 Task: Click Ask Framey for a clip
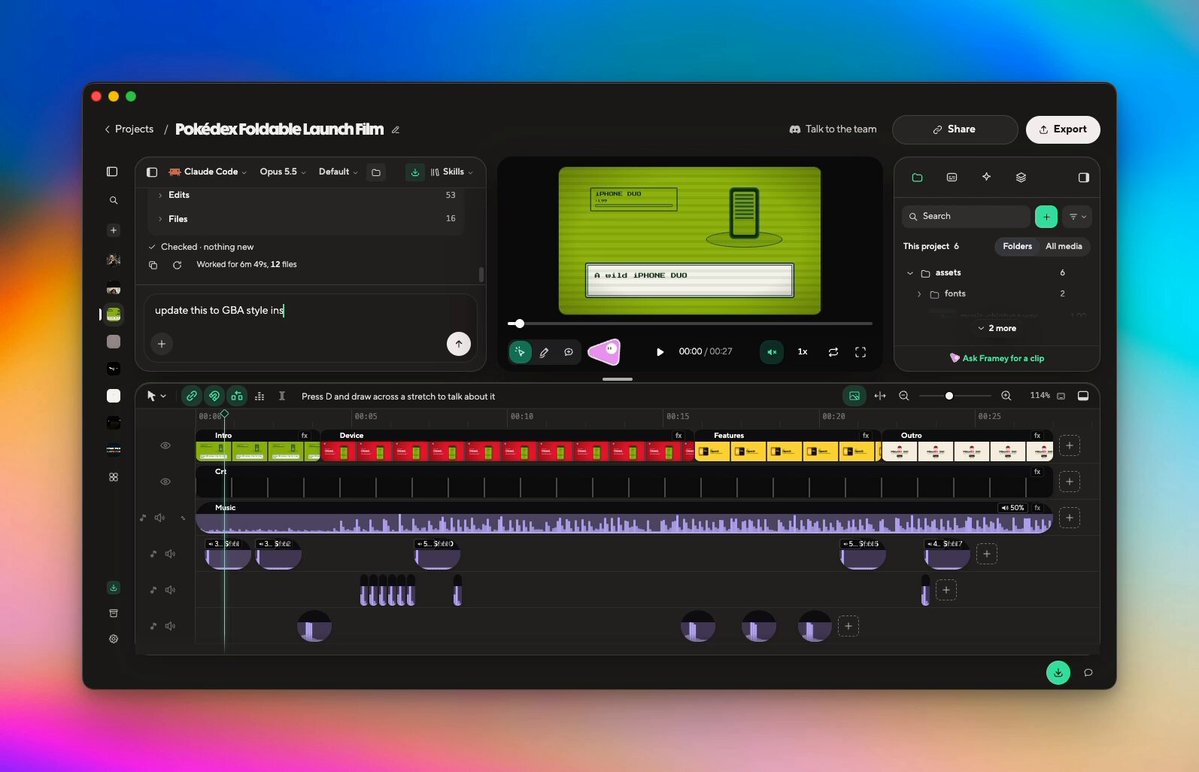(996, 358)
